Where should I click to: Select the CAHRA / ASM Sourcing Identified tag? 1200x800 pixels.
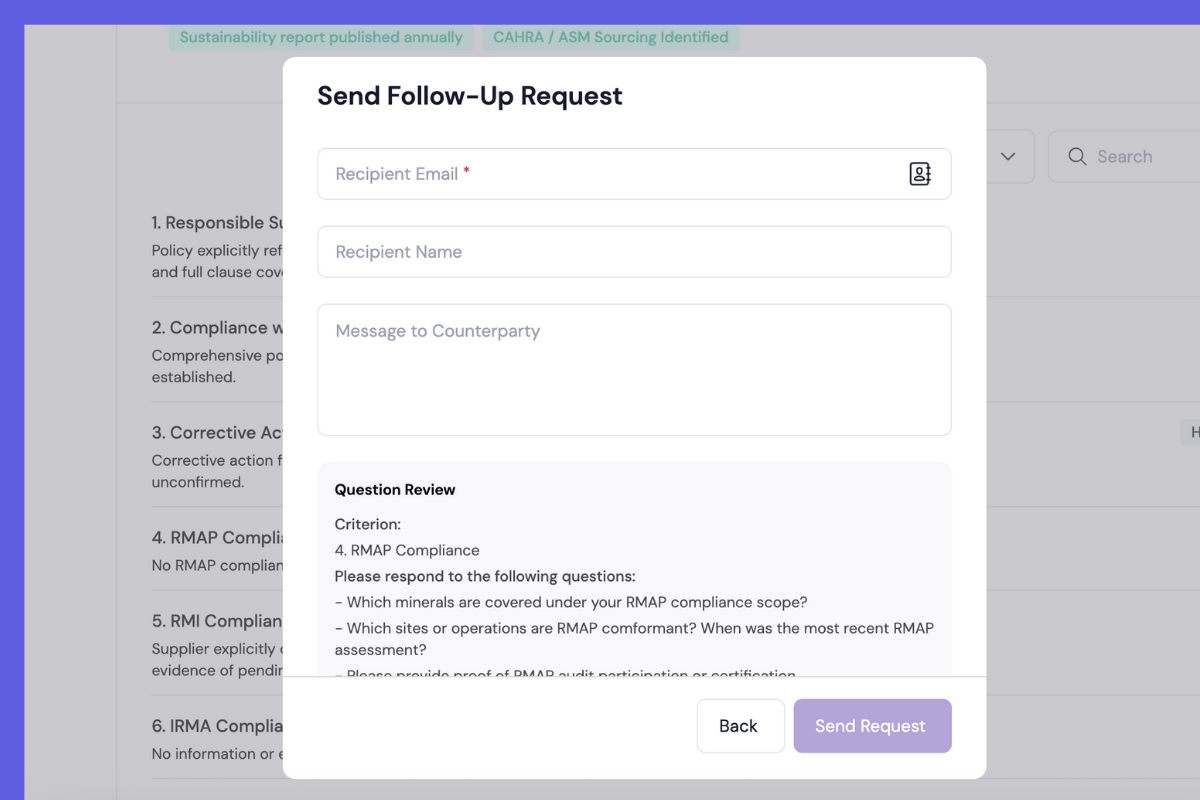click(x=610, y=37)
